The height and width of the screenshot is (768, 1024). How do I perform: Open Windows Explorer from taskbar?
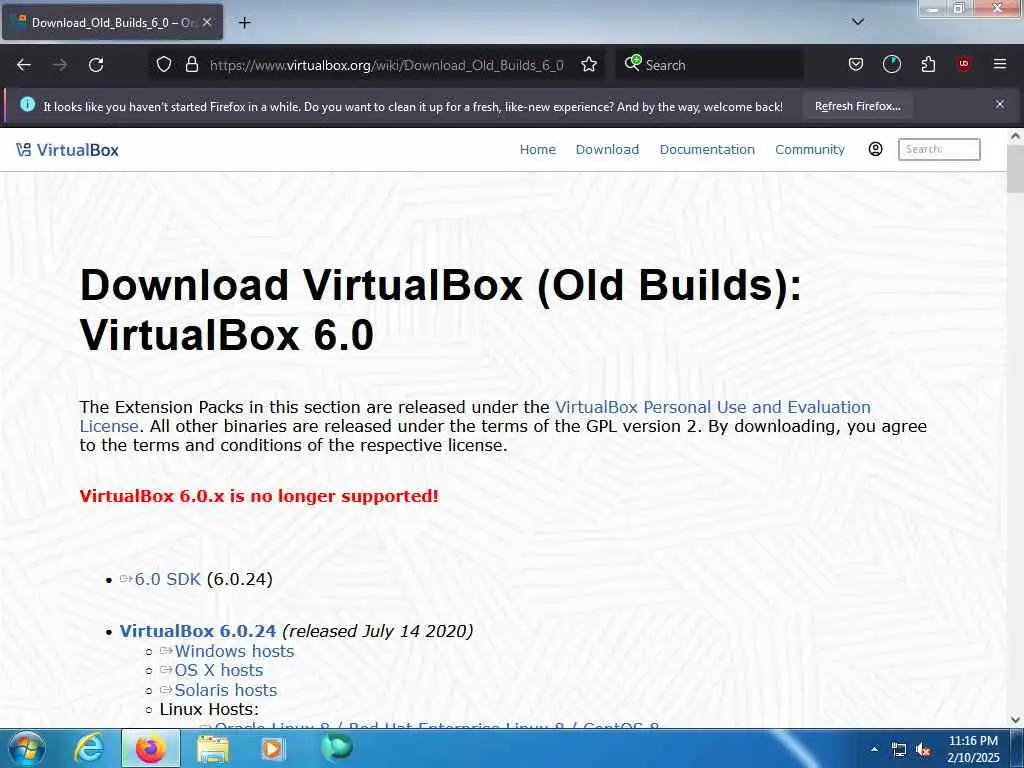click(213, 749)
